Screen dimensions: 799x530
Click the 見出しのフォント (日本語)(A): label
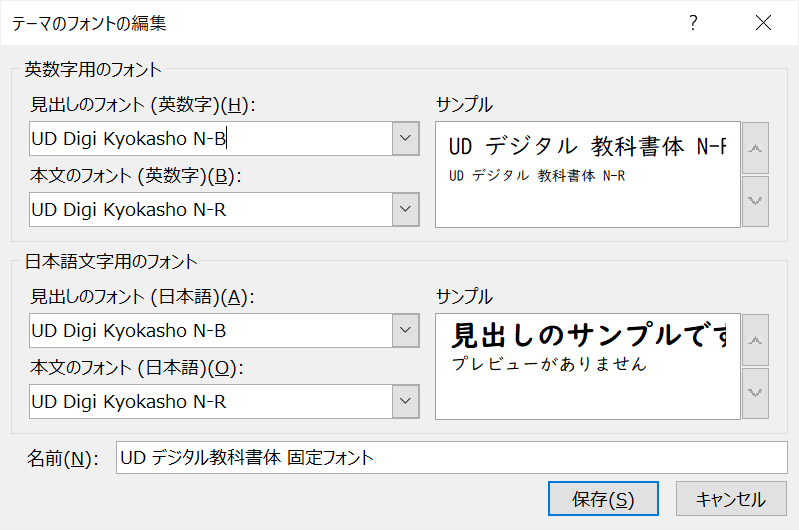coord(143,297)
